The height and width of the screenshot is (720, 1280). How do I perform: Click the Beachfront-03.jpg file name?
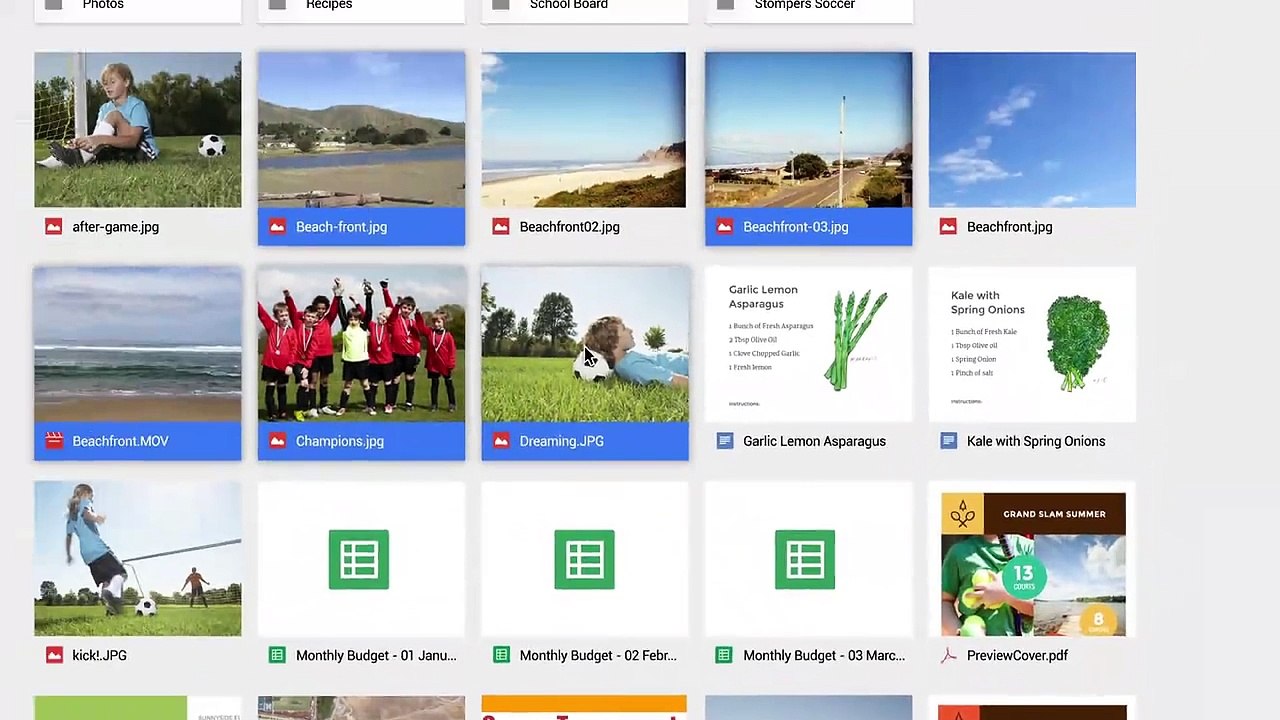coord(795,227)
